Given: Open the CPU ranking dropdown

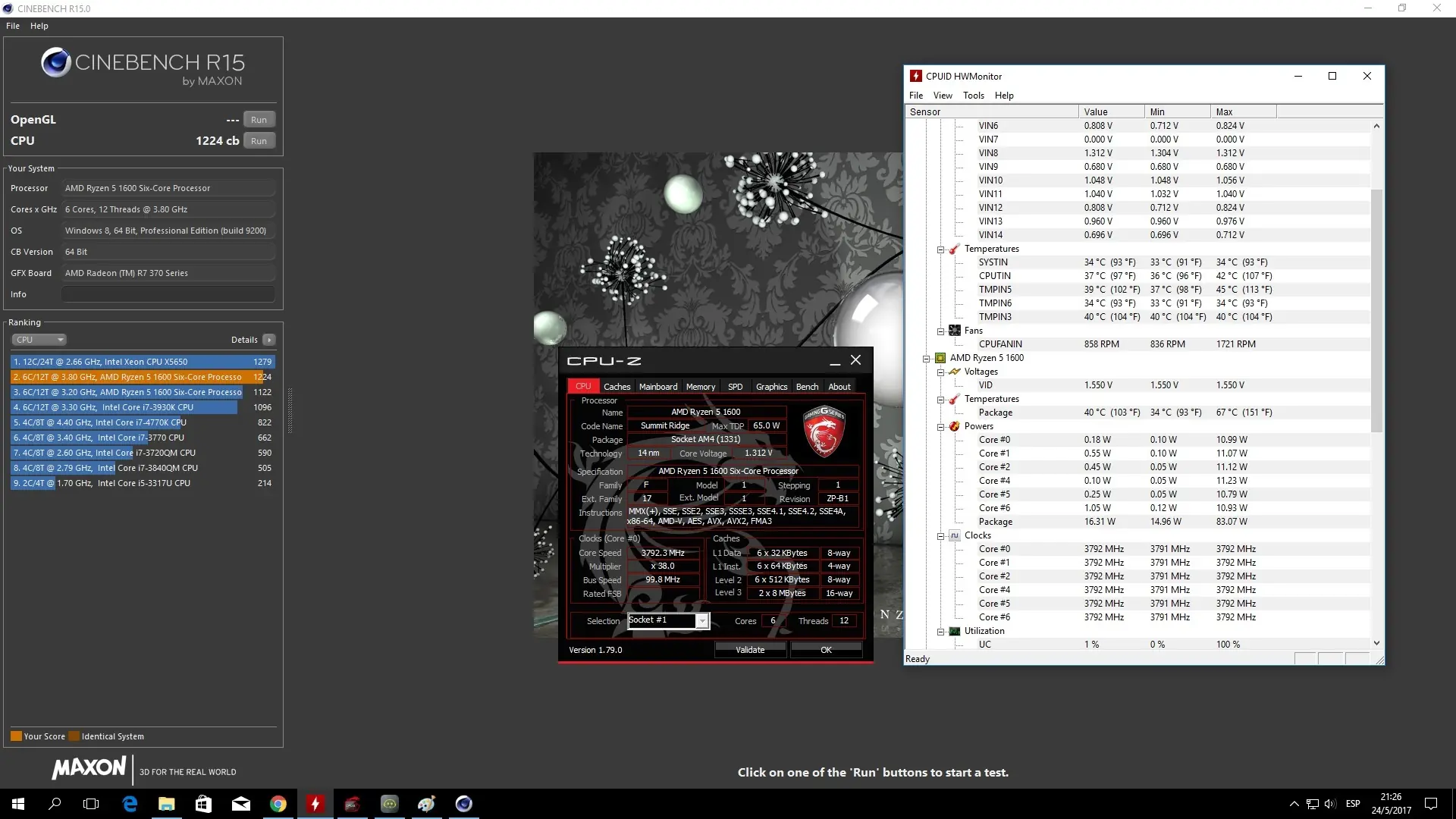Looking at the screenshot, I should click(x=39, y=340).
